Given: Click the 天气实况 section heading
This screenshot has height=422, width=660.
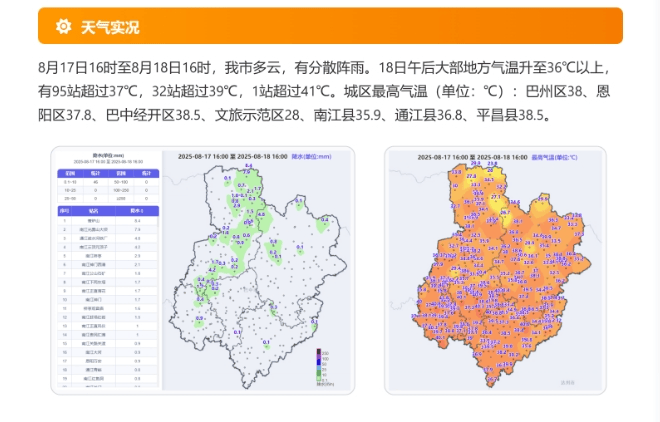Looking at the screenshot, I should click(110, 27).
